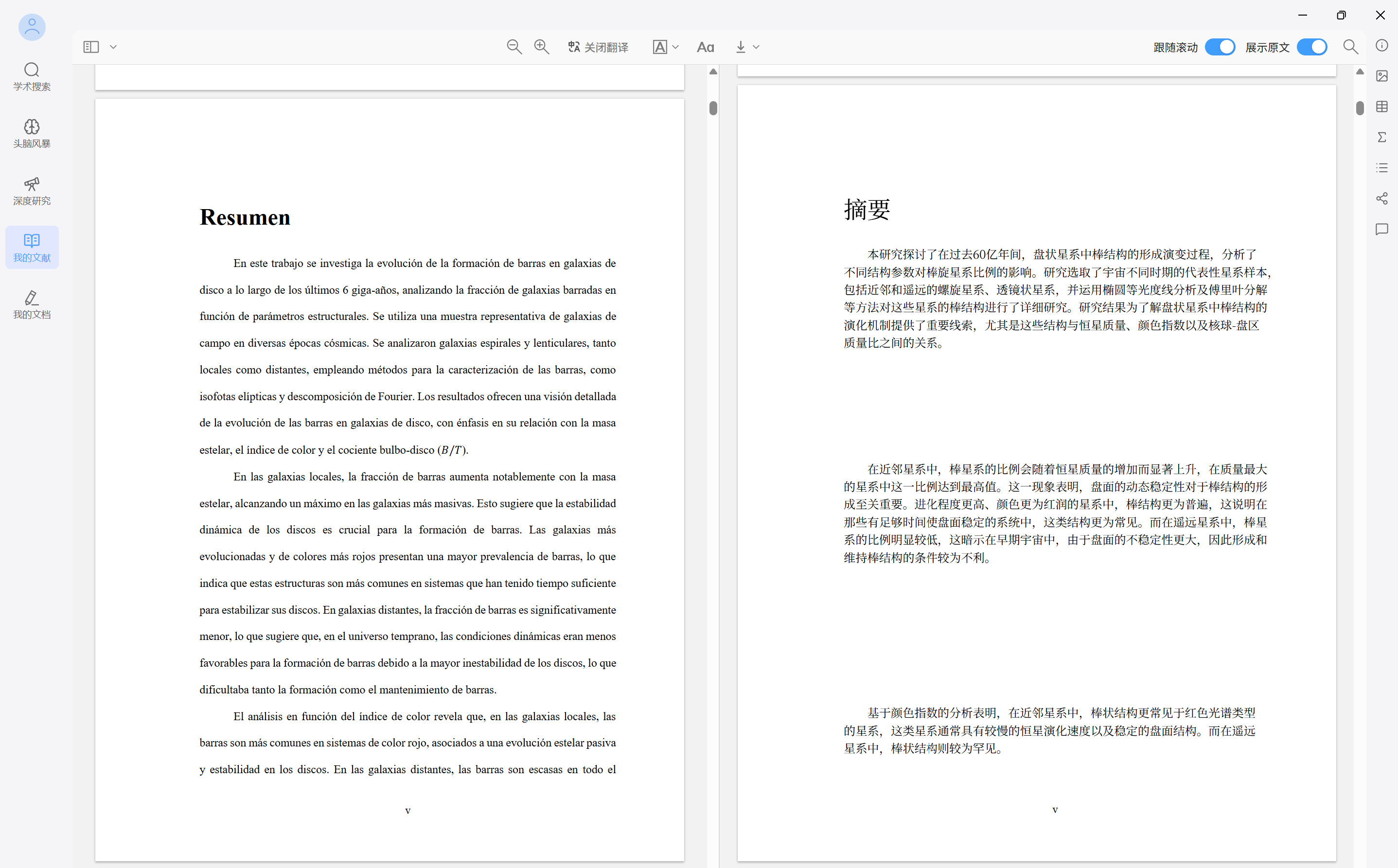Click the right pane scroll-up arrow

[x=1360, y=72]
